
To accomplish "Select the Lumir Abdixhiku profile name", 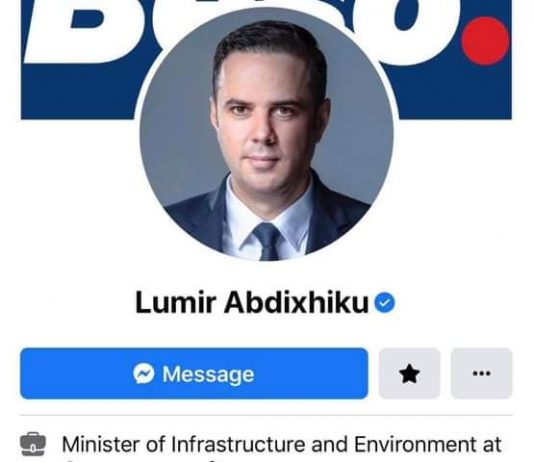I will pos(252,302).
